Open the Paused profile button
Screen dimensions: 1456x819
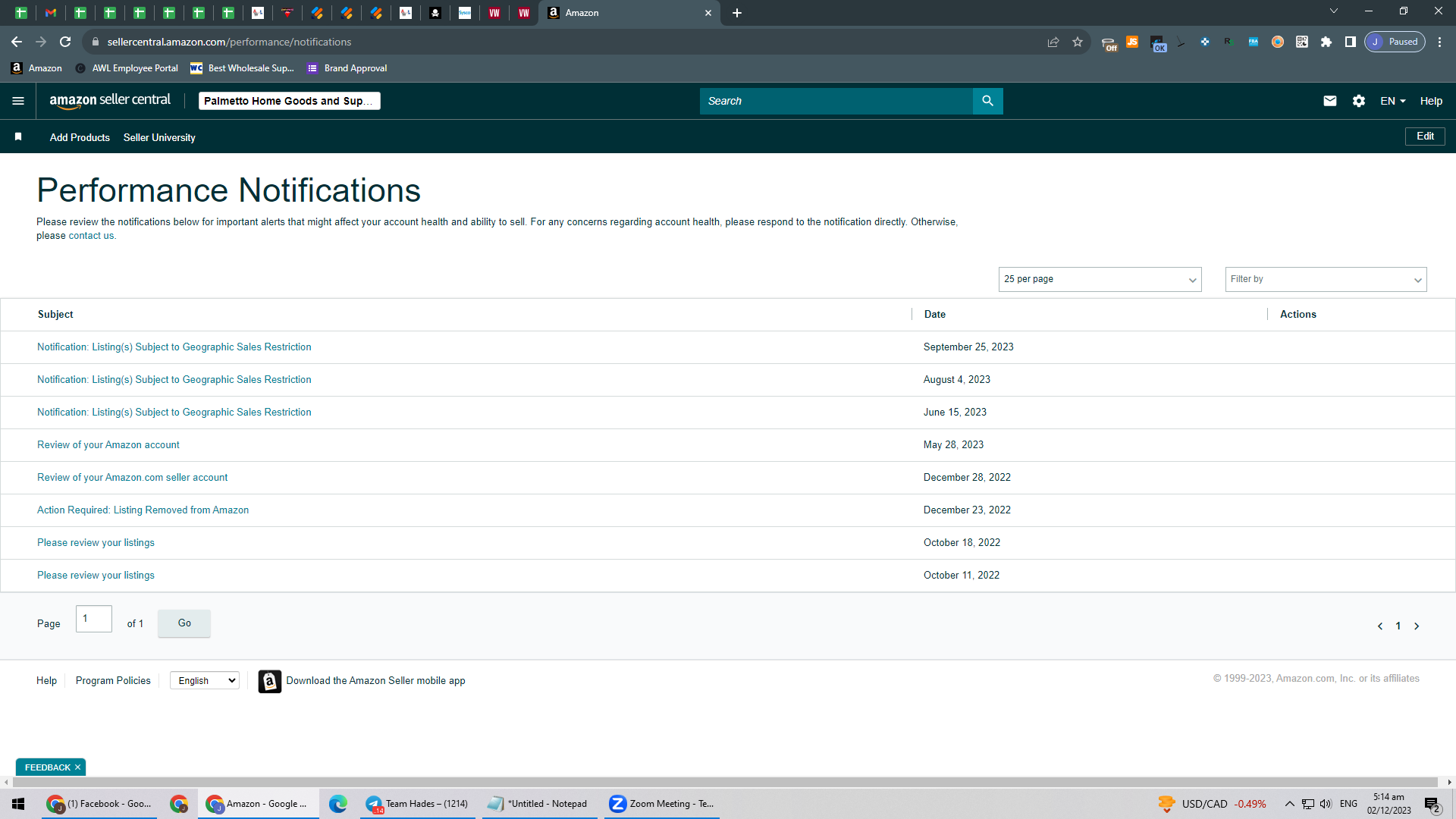point(1395,42)
